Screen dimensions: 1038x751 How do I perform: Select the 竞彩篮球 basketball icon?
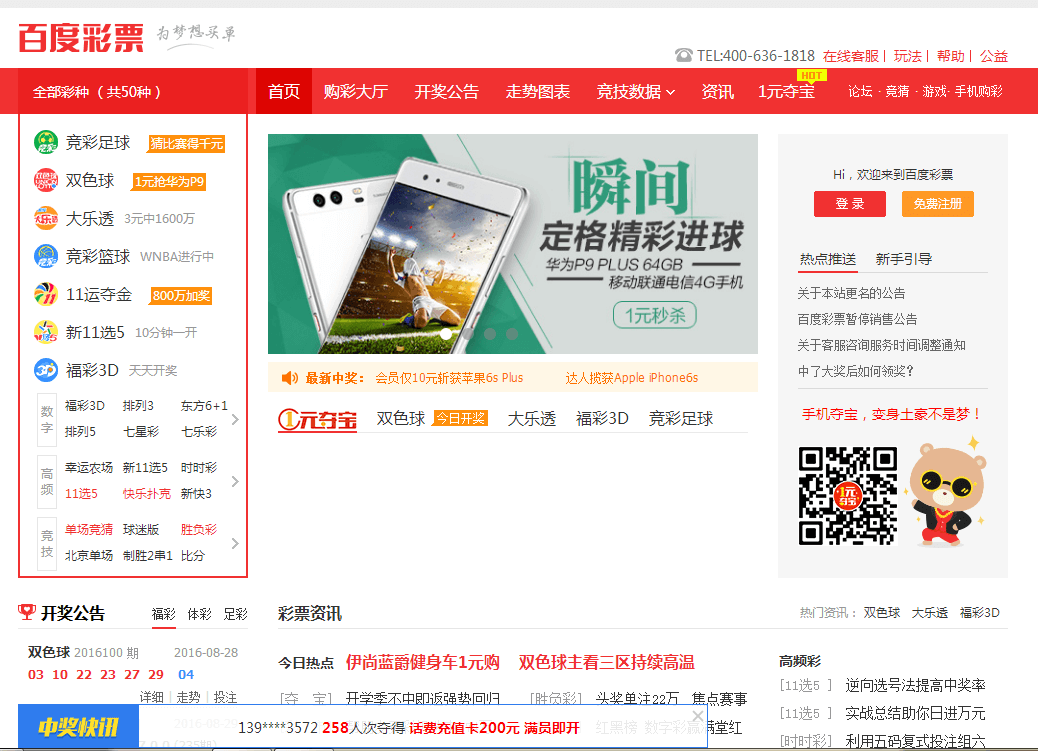tap(45, 256)
